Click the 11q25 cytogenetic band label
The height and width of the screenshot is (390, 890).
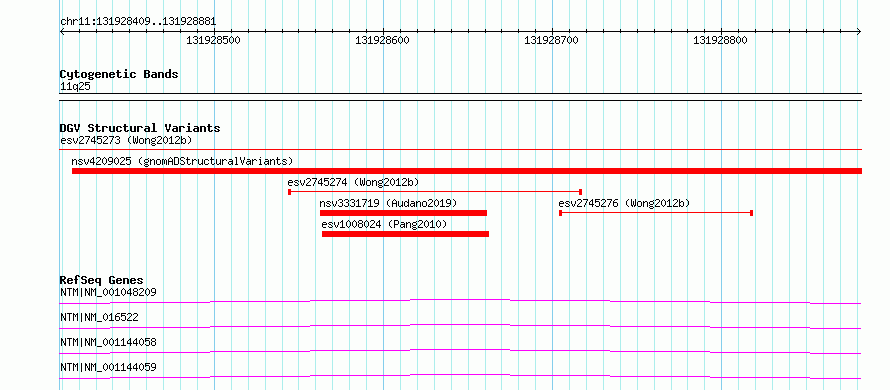tap(75, 86)
